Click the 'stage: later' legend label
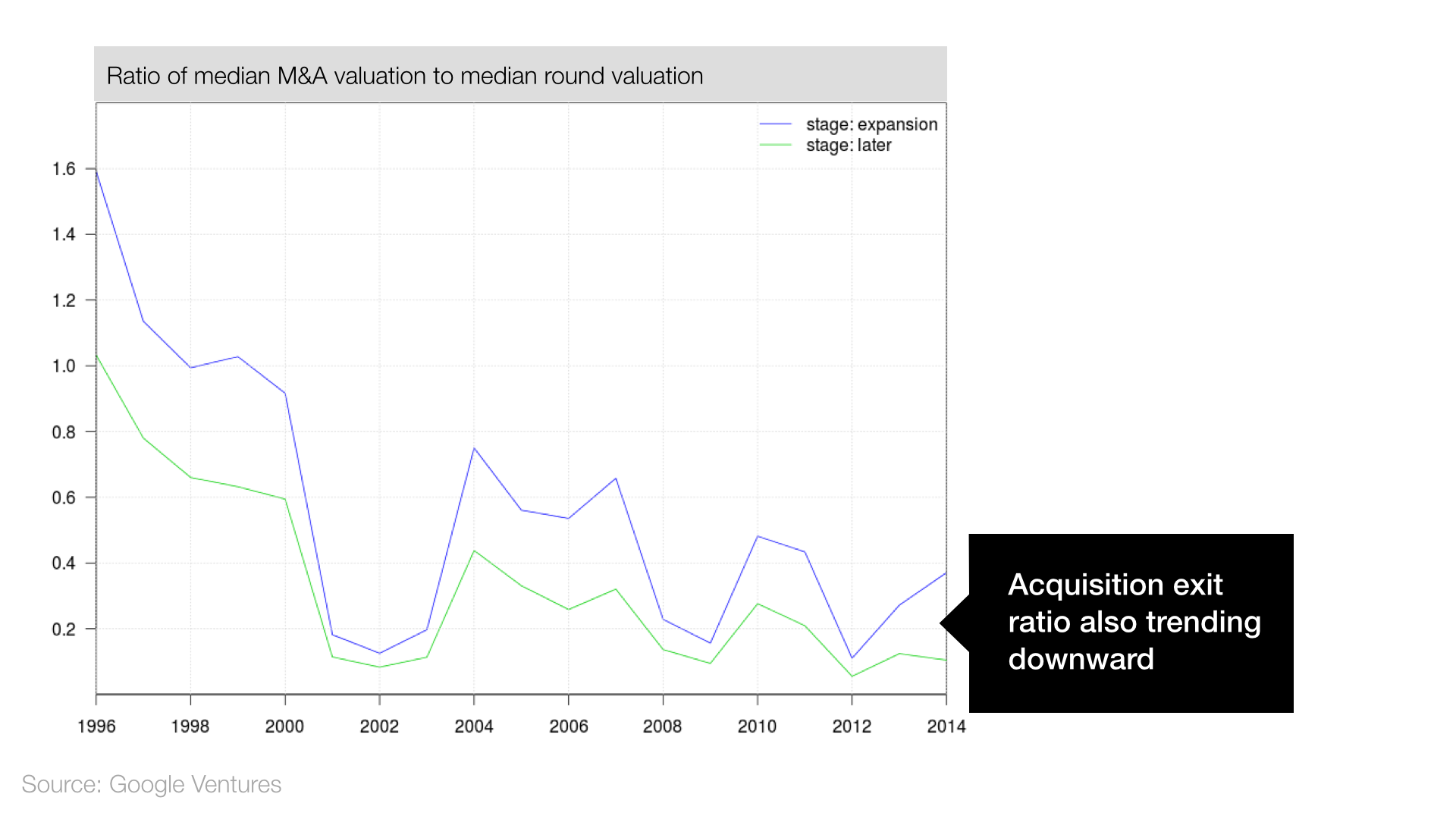Image resolution: width=1456 pixels, height=819 pixels. [849, 145]
